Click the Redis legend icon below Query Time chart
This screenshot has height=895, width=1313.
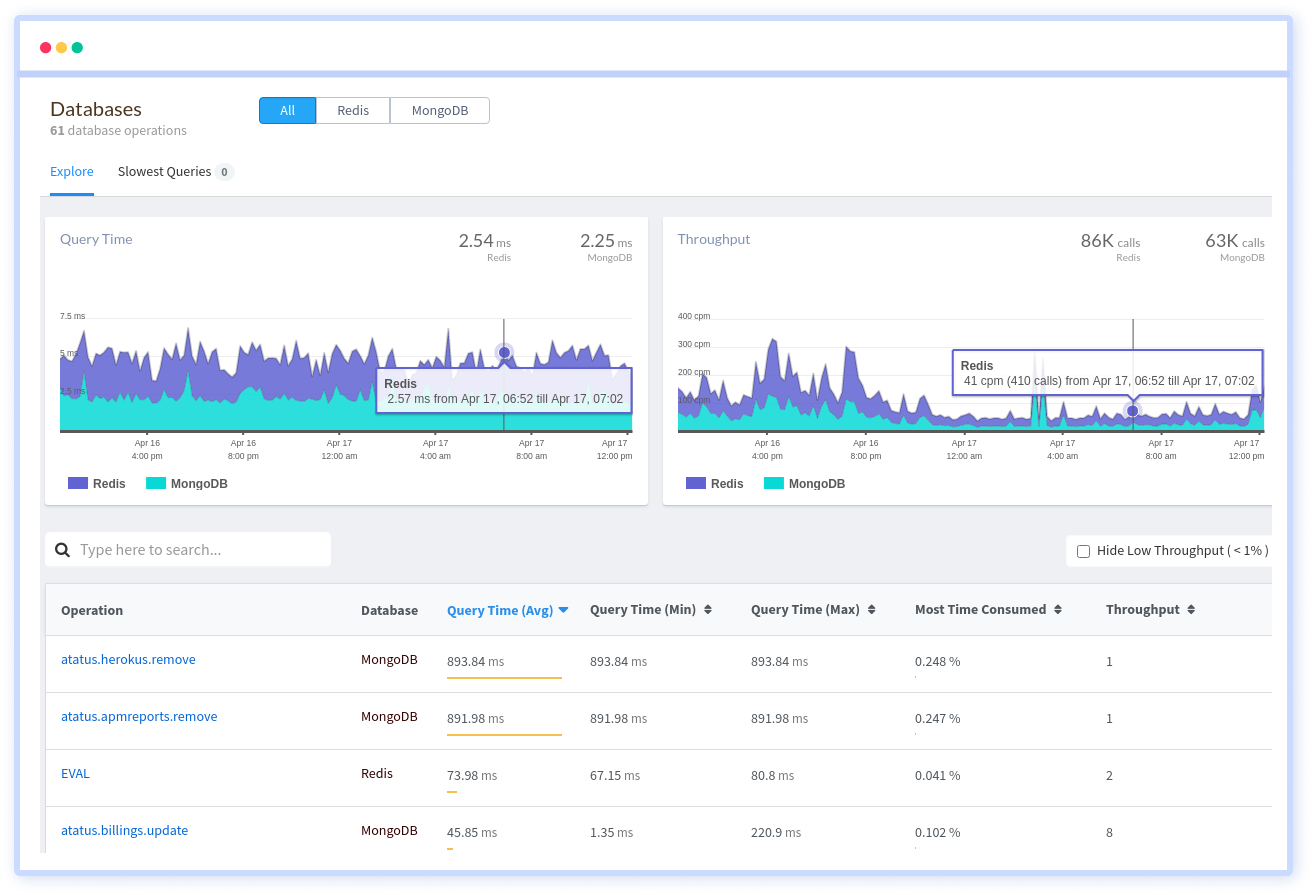[x=74, y=483]
